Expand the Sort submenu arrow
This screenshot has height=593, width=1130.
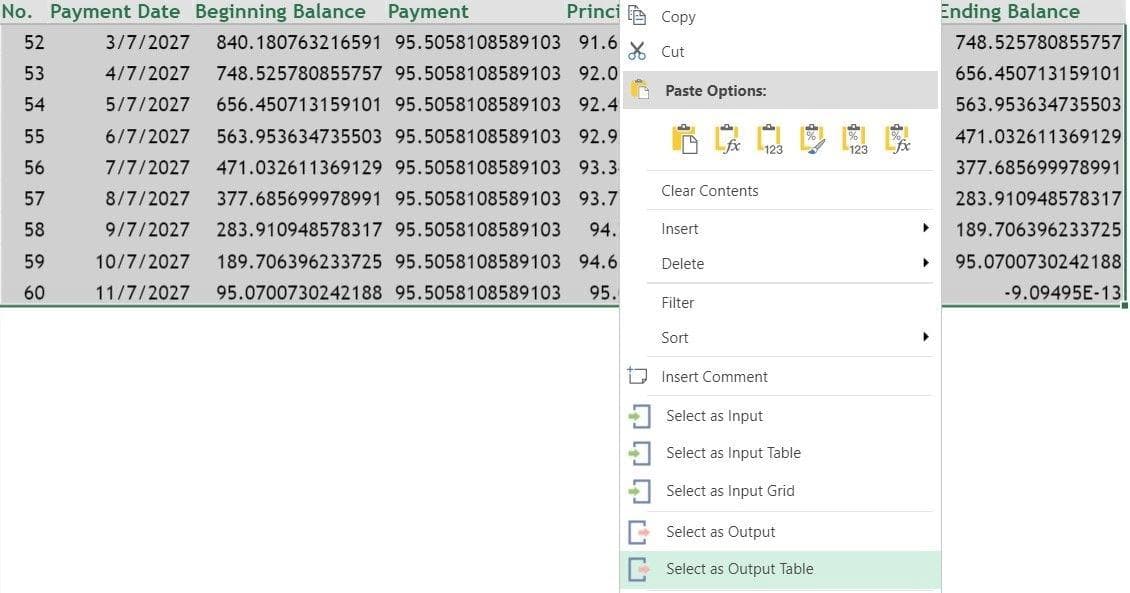coord(928,337)
